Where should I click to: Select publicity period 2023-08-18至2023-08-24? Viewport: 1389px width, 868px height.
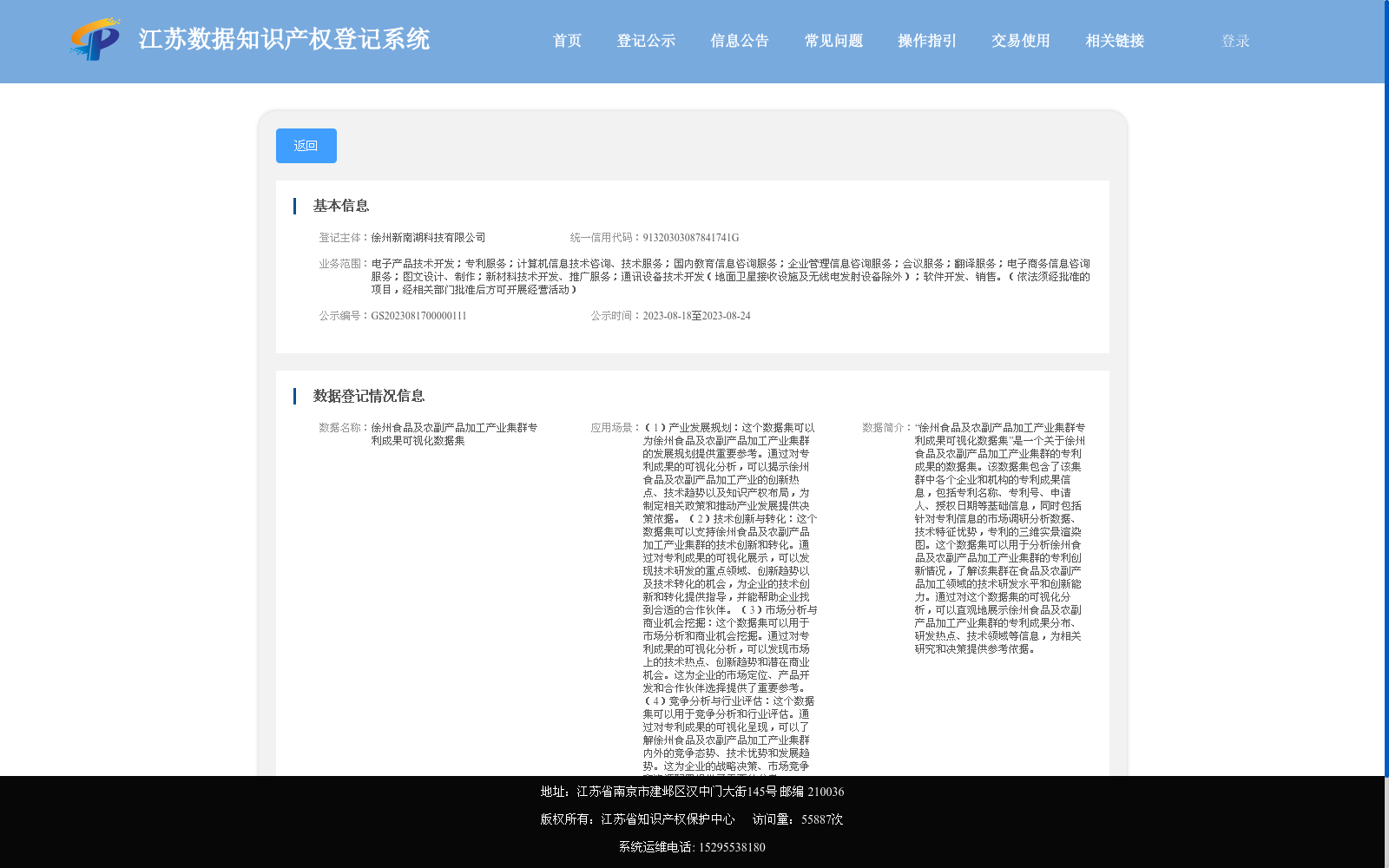(696, 316)
